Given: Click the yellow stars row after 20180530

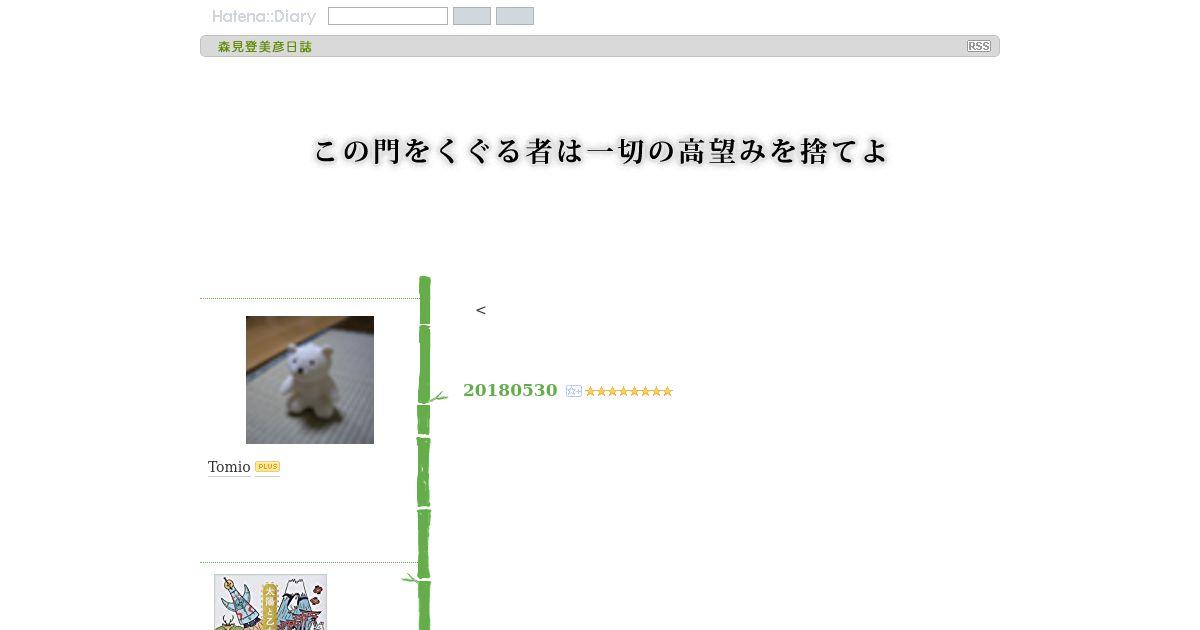Looking at the screenshot, I should coord(629,391).
